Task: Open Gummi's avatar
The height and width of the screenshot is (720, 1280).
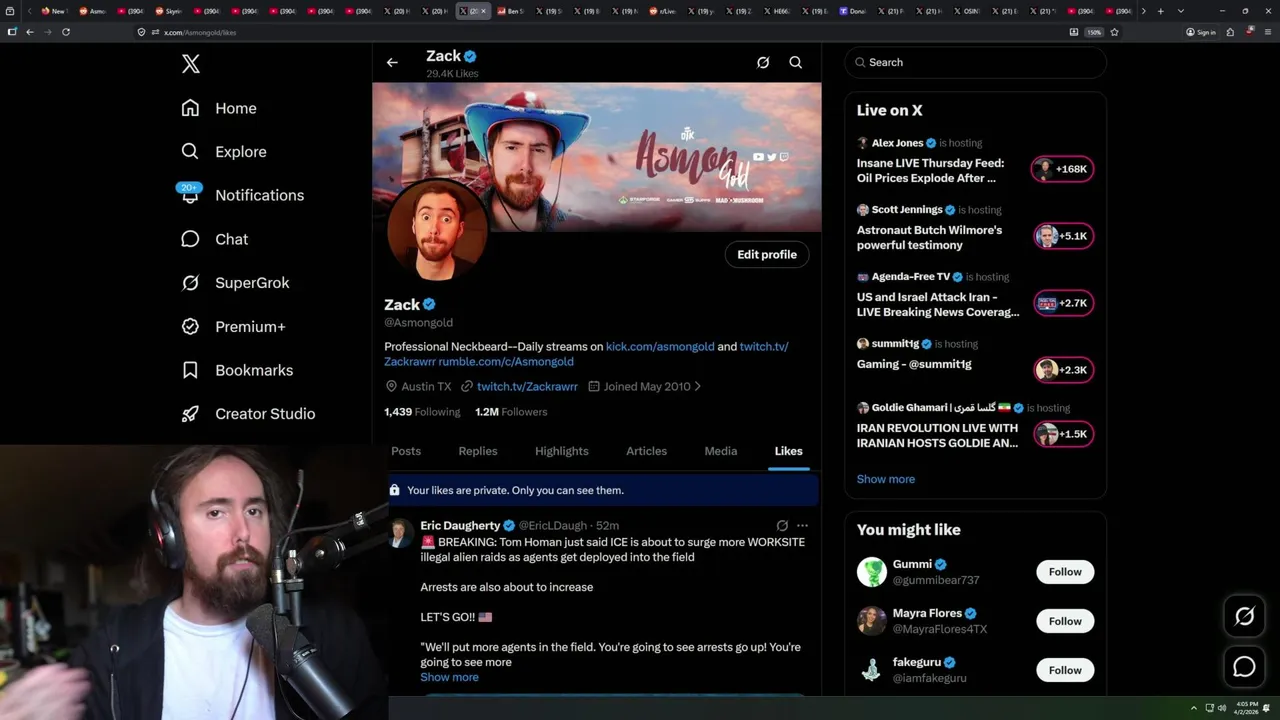Action: pyautogui.click(x=872, y=572)
